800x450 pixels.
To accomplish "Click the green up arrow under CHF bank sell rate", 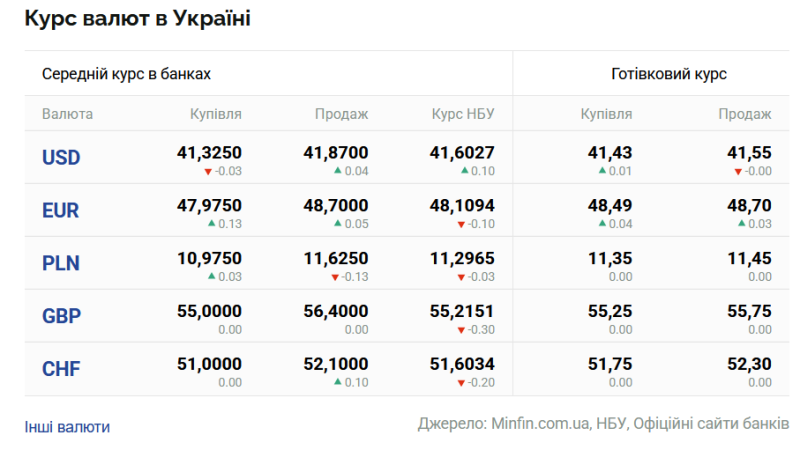I will click(x=337, y=382).
